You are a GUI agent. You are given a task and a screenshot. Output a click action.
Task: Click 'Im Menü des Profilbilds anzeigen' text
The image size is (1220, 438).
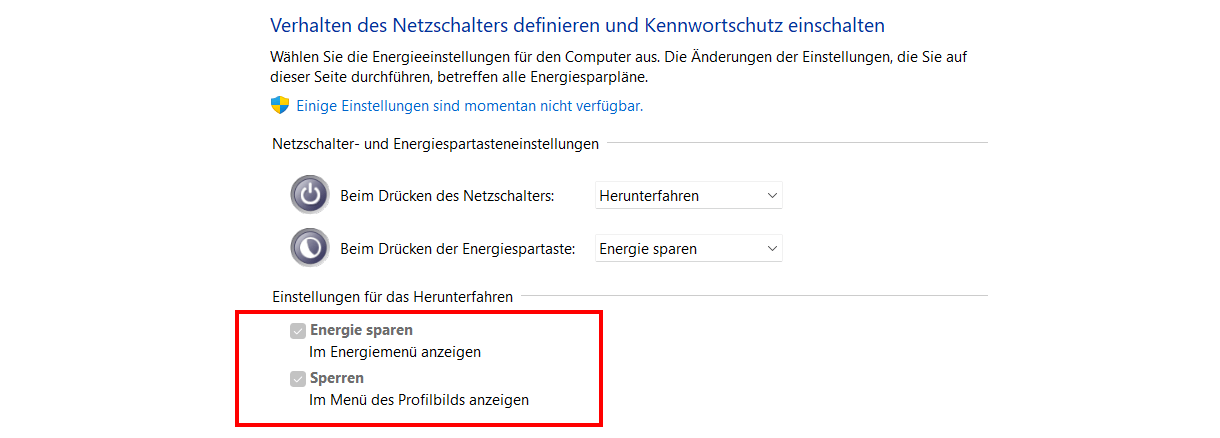pyautogui.click(x=419, y=400)
